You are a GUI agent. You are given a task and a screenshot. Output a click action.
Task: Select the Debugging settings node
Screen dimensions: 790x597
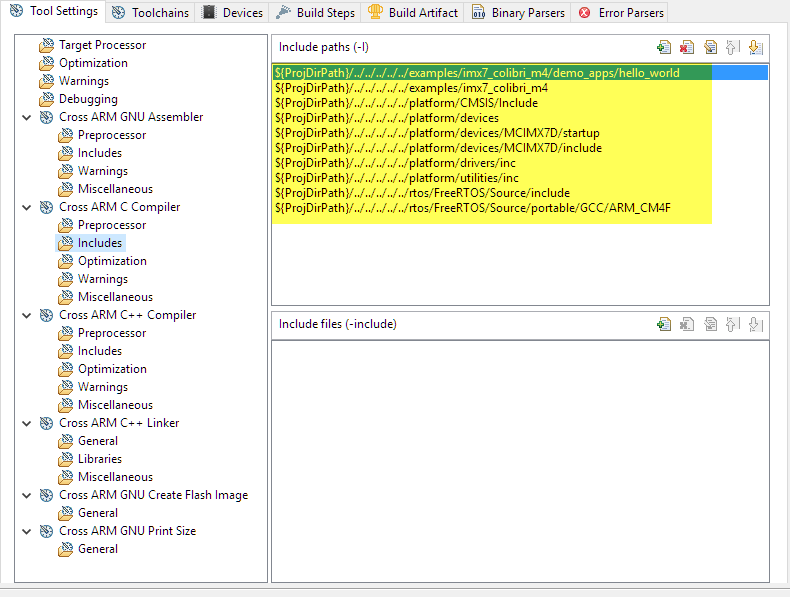(87, 99)
